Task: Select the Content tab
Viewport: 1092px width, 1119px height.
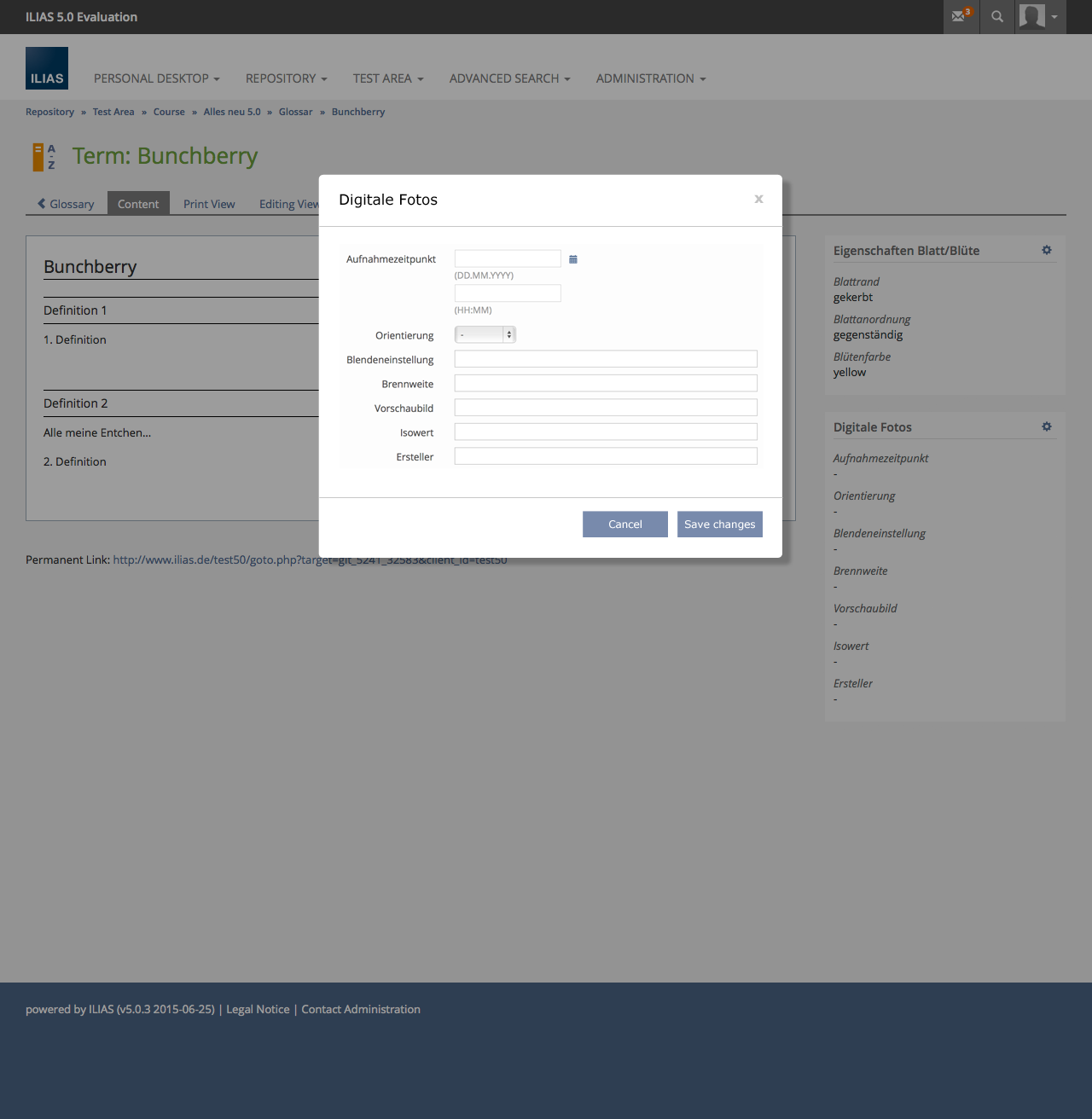Action: [x=138, y=204]
